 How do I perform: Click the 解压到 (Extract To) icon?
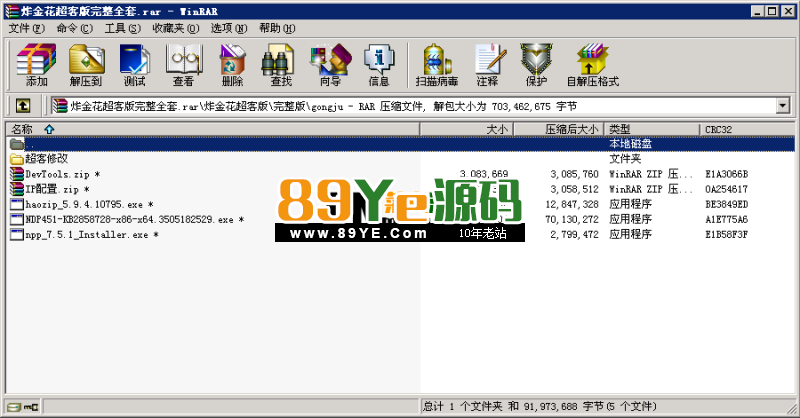[86, 66]
